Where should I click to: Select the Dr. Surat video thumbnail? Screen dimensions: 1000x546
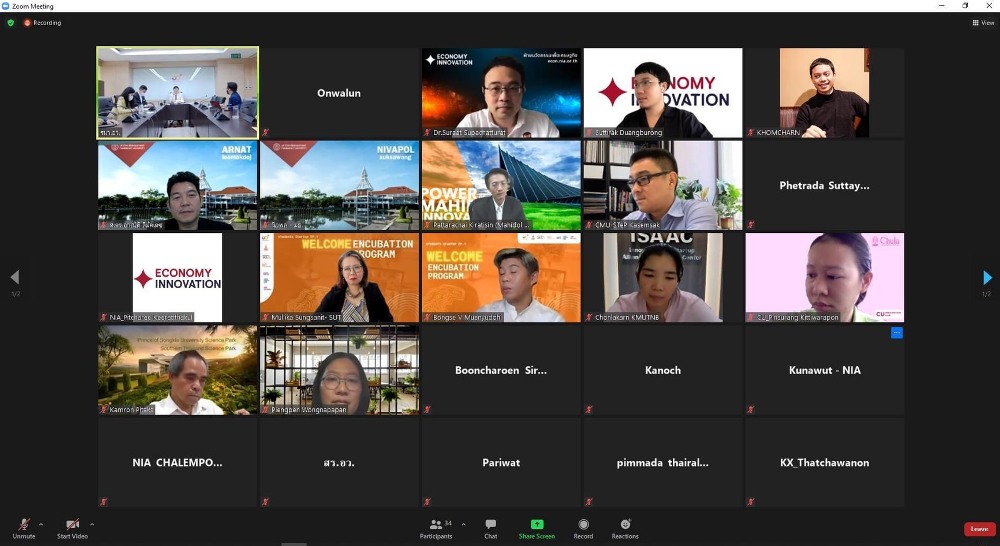pos(501,92)
